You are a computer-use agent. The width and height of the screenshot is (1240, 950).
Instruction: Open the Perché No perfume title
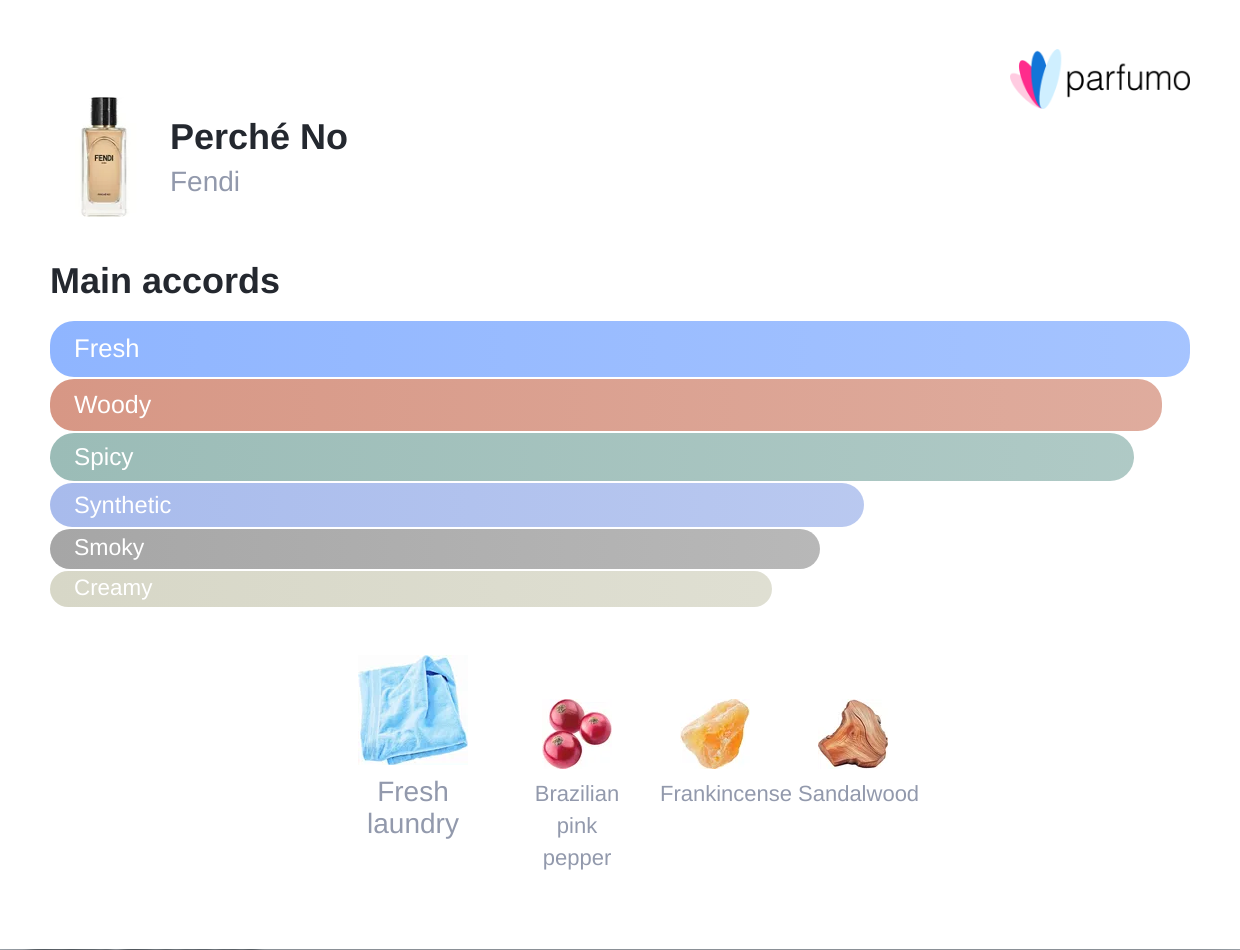[x=259, y=137]
